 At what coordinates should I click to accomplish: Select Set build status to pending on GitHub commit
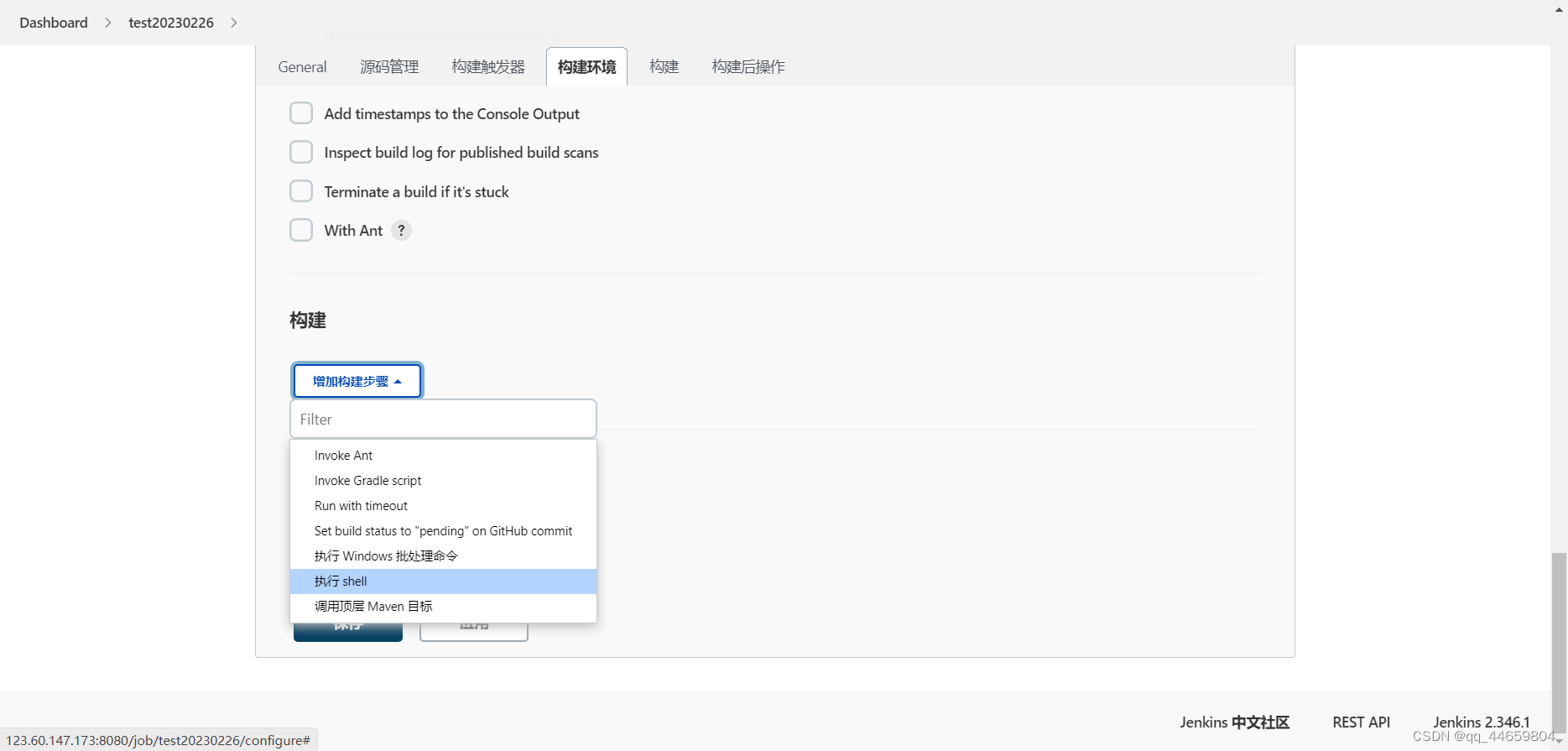pos(443,531)
